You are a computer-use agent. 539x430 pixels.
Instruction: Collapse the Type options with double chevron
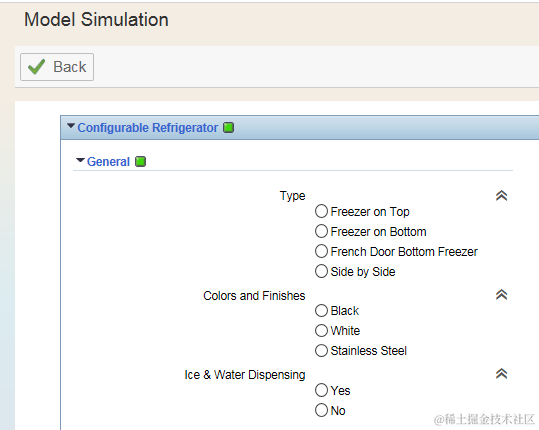pos(502,196)
